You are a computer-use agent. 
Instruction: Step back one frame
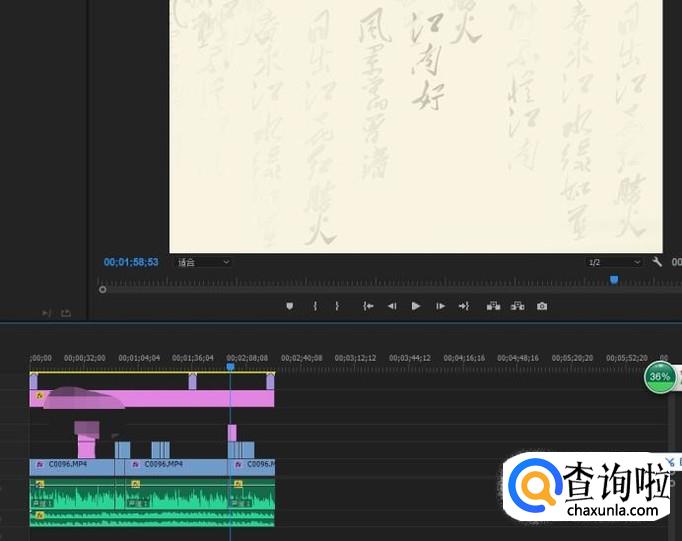(x=392, y=306)
